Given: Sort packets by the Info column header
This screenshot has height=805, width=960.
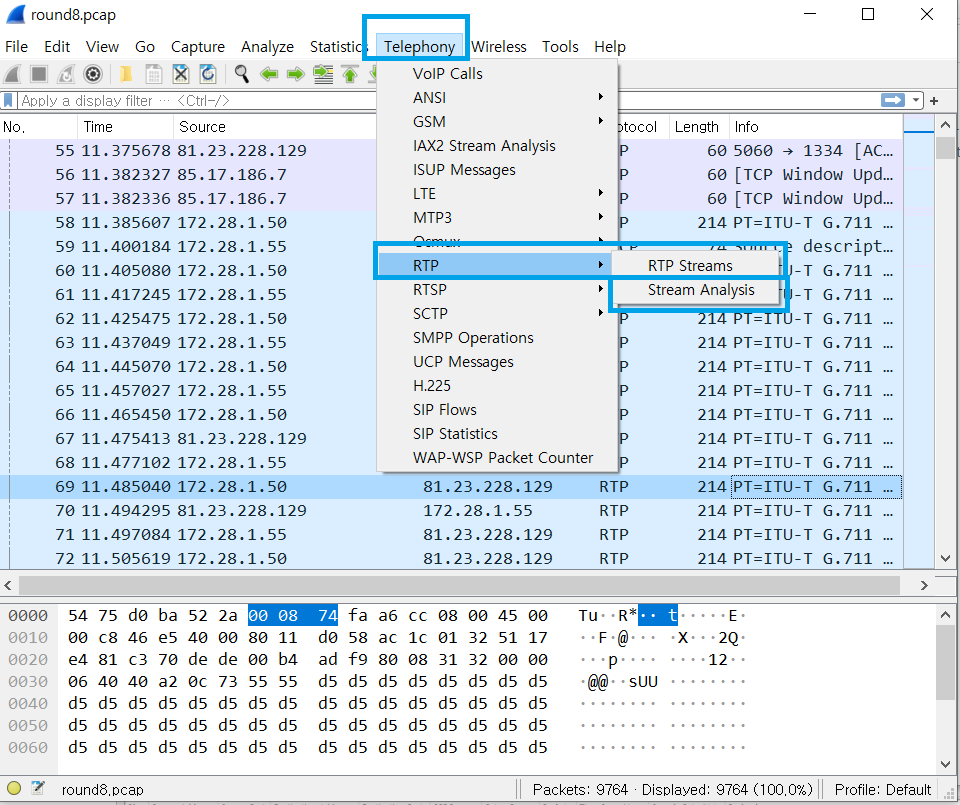Looking at the screenshot, I should (816, 127).
